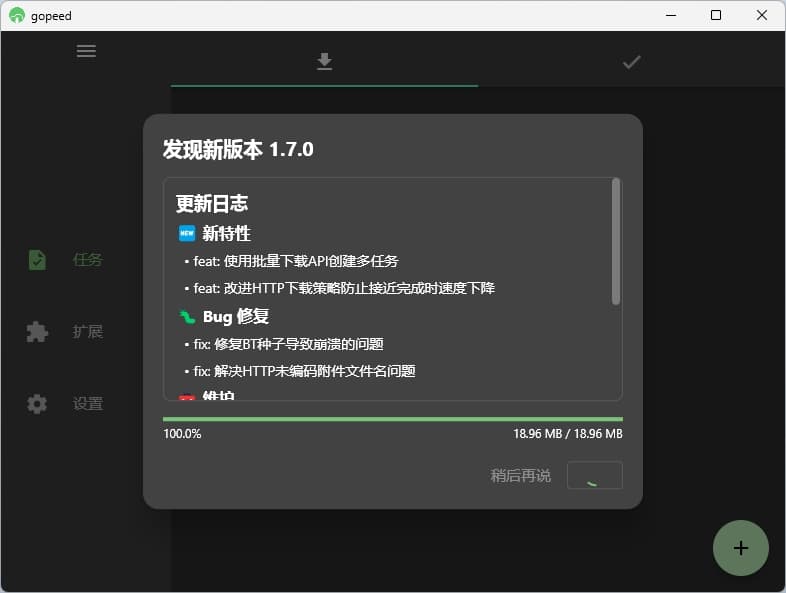The width and height of the screenshot is (786, 593).
Task: Open the hamburger menu
Action: [86, 51]
